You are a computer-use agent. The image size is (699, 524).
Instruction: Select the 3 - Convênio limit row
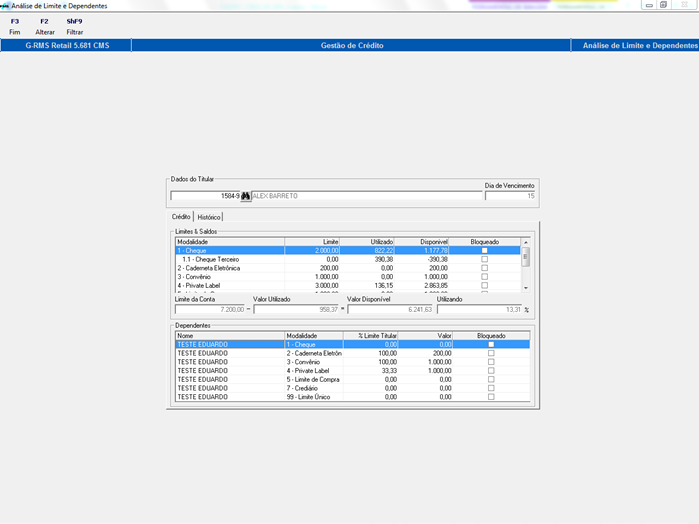[x=348, y=276]
